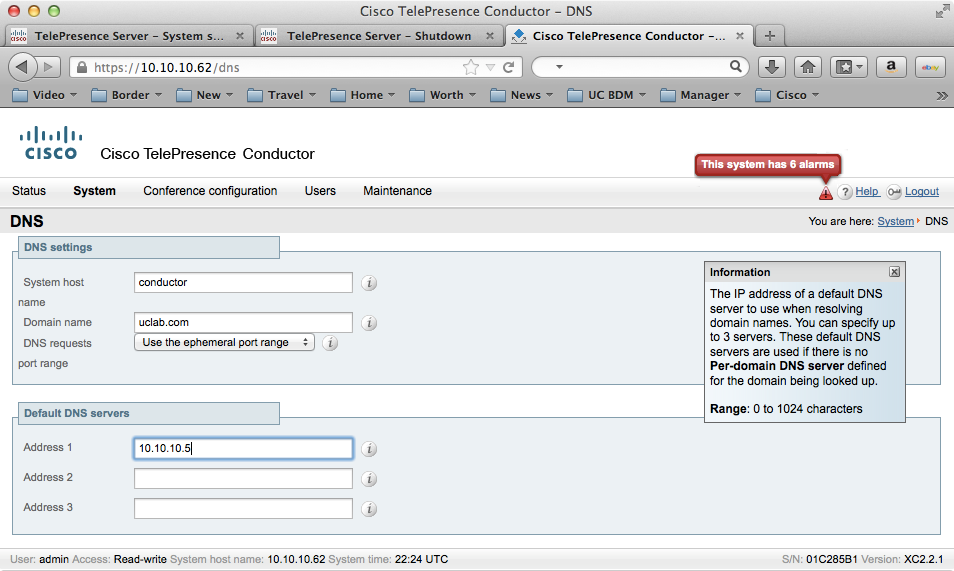954x571 pixels.
Task: Close the TelePresence Server Shutdown tab
Action: [490, 36]
